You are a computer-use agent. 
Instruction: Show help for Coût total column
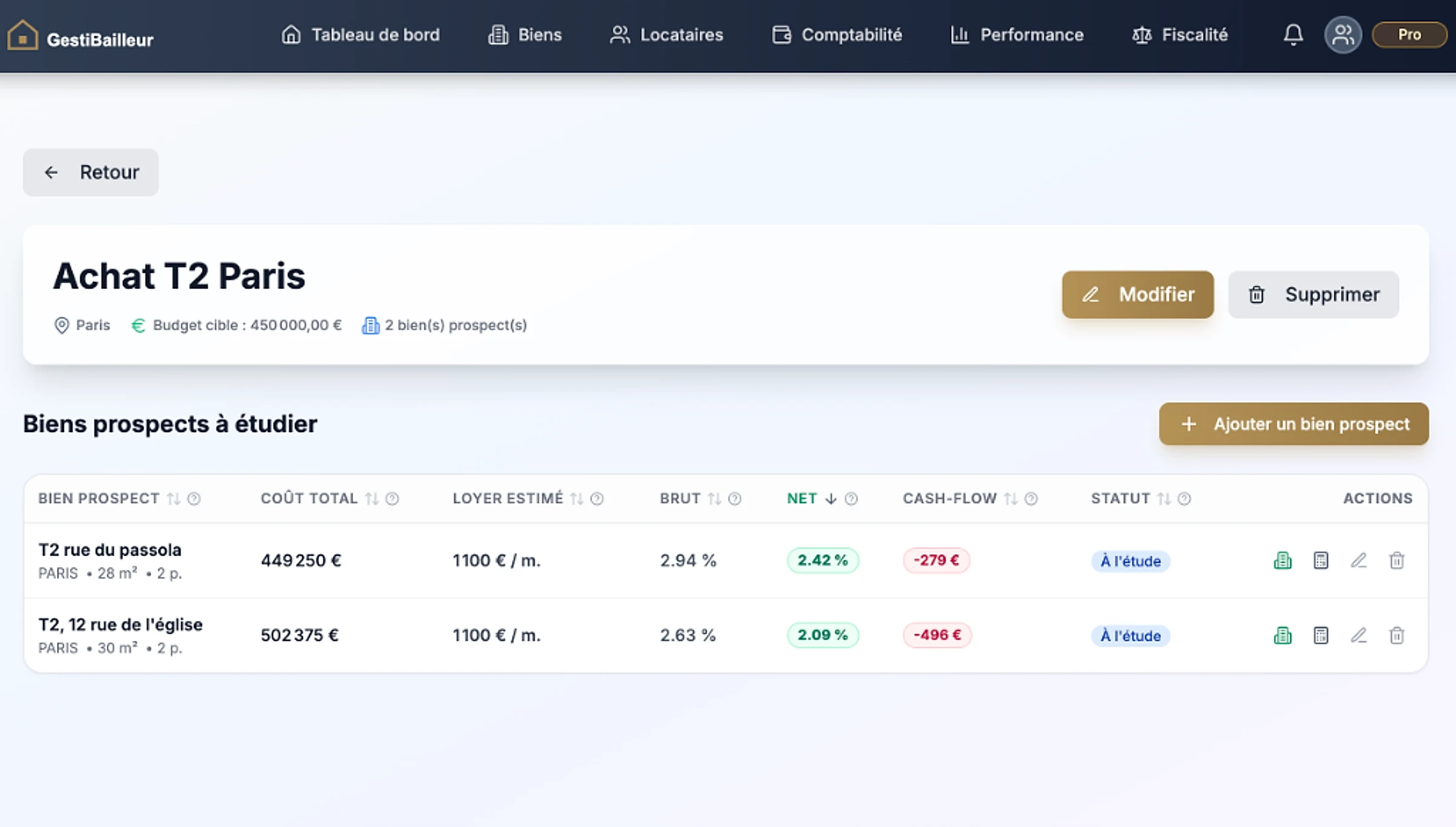(x=393, y=498)
